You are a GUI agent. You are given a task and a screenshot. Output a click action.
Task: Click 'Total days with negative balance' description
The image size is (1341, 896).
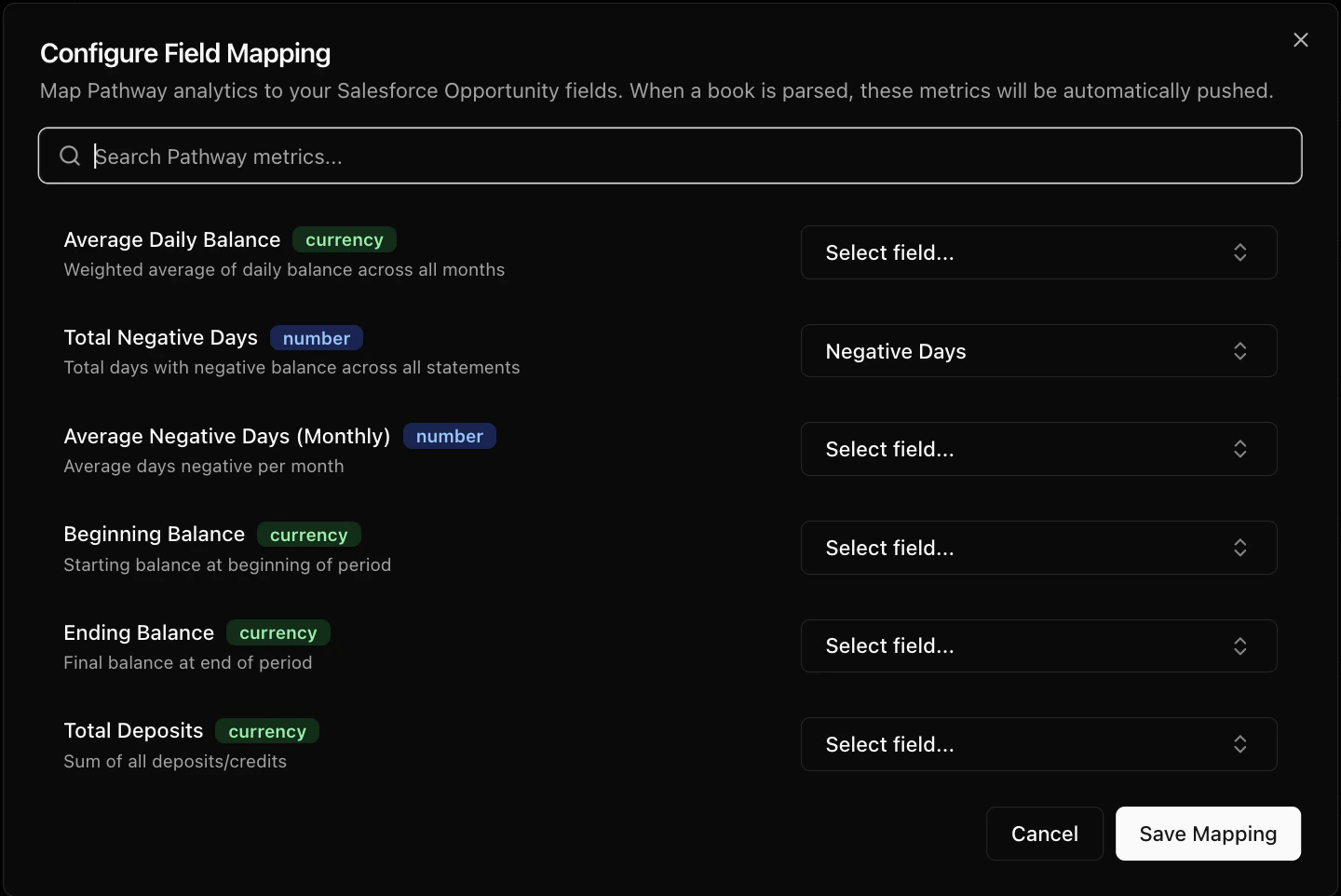tap(291, 367)
